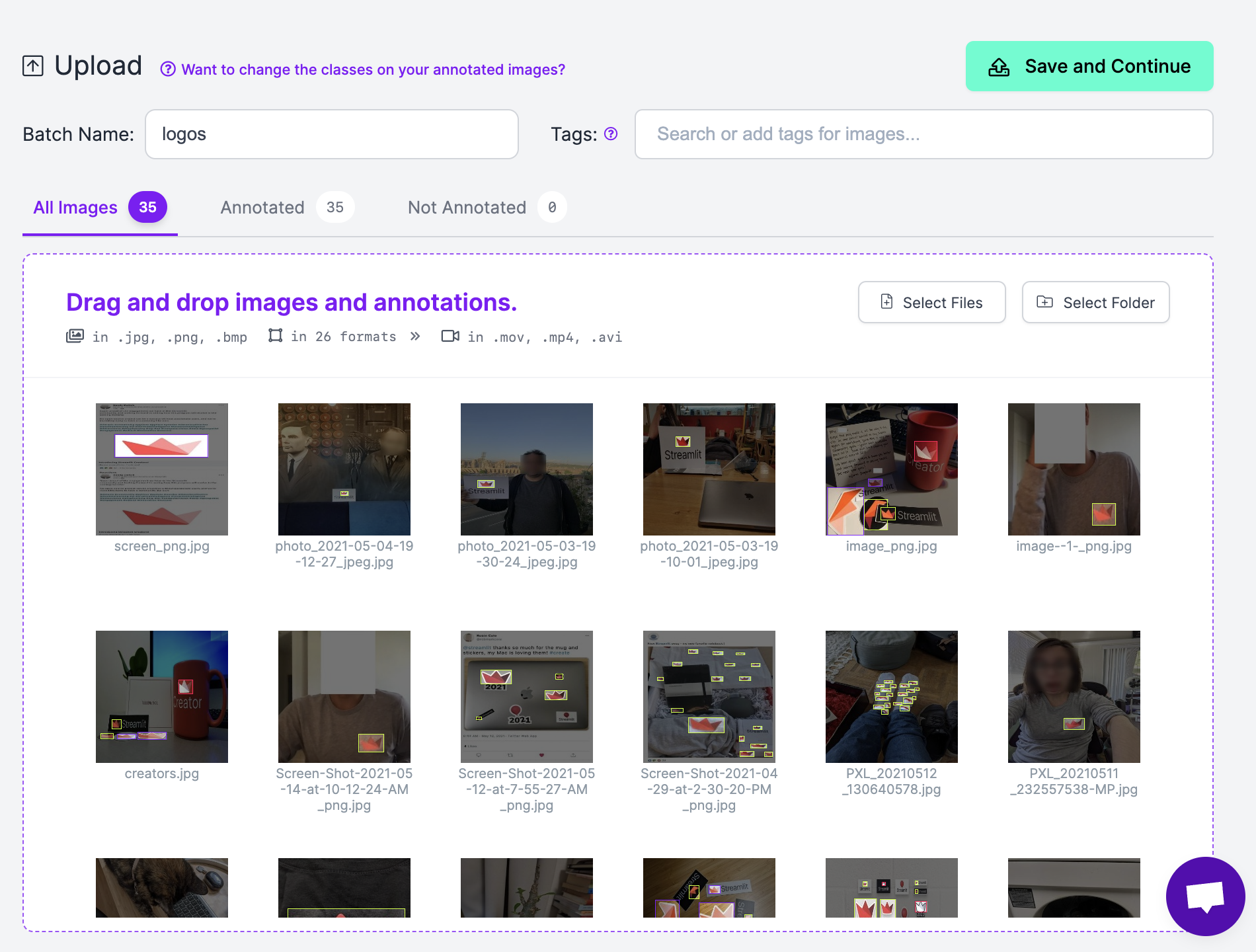Screen dimensions: 1256x952
Task: Open the change classes on annotated images link
Action: tap(372, 69)
